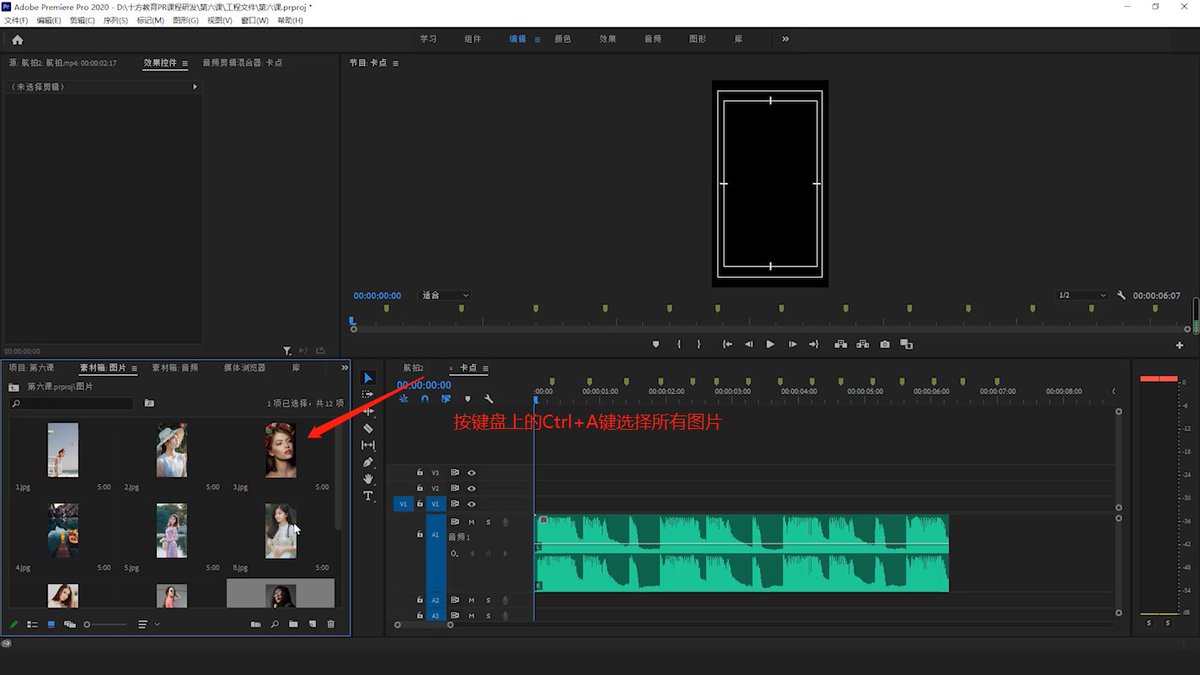Adjust the bin thumbnail size slider
The height and width of the screenshot is (675, 1200).
click(x=104, y=624)
